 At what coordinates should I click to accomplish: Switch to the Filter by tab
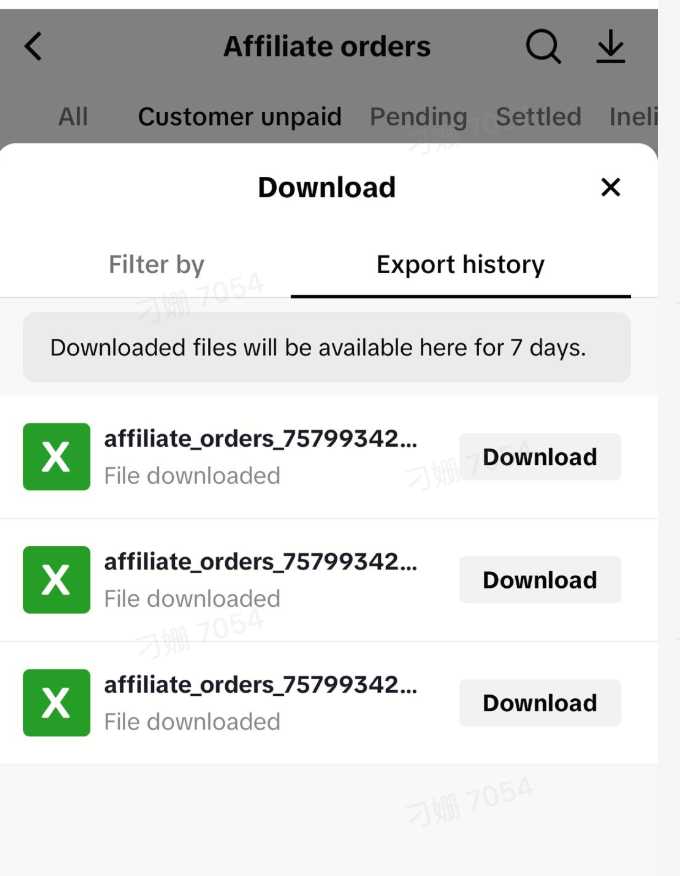coord(156,265)
